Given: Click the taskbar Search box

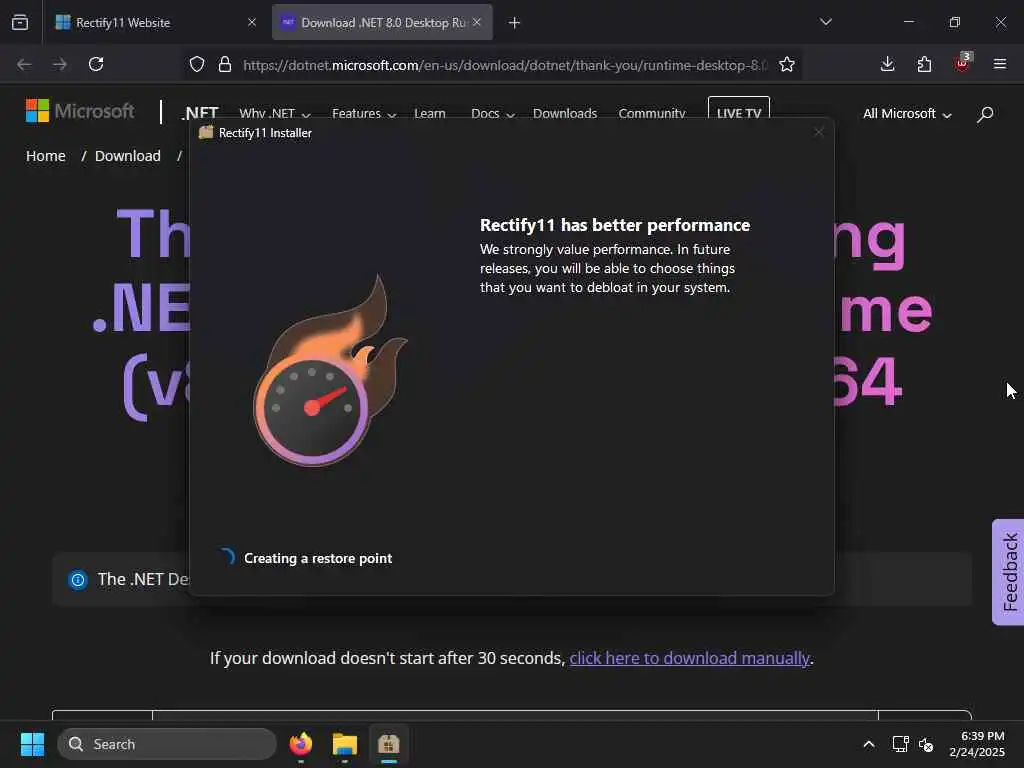Looking at the screenshot, I should pyautogui.click(x=167, y=744).
